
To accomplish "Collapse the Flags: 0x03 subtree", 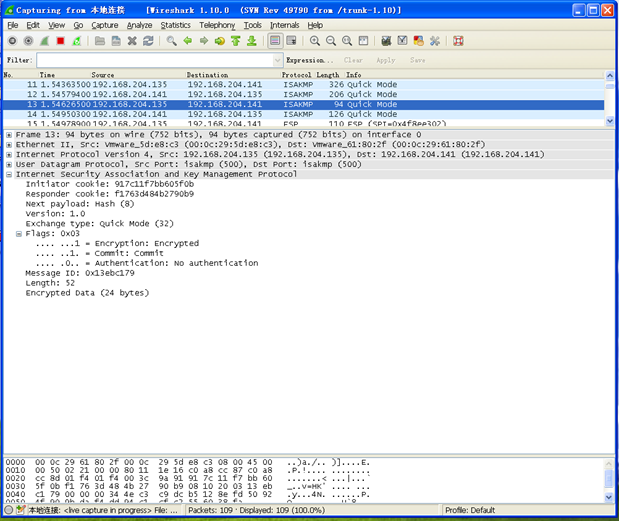I will (18, 234).
